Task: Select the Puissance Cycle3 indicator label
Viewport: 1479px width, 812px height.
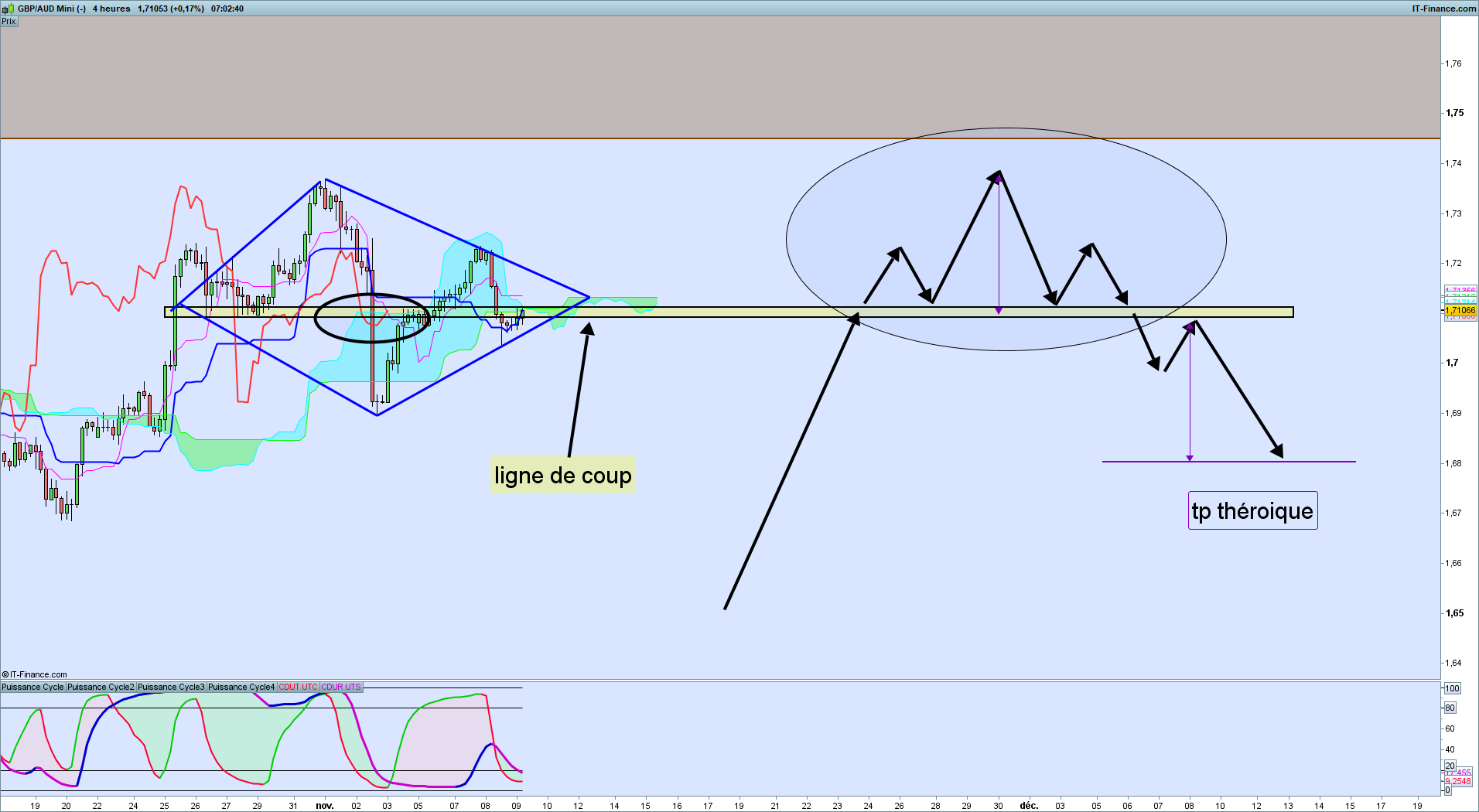Action: pyautogui.click(x=171, y=687)
